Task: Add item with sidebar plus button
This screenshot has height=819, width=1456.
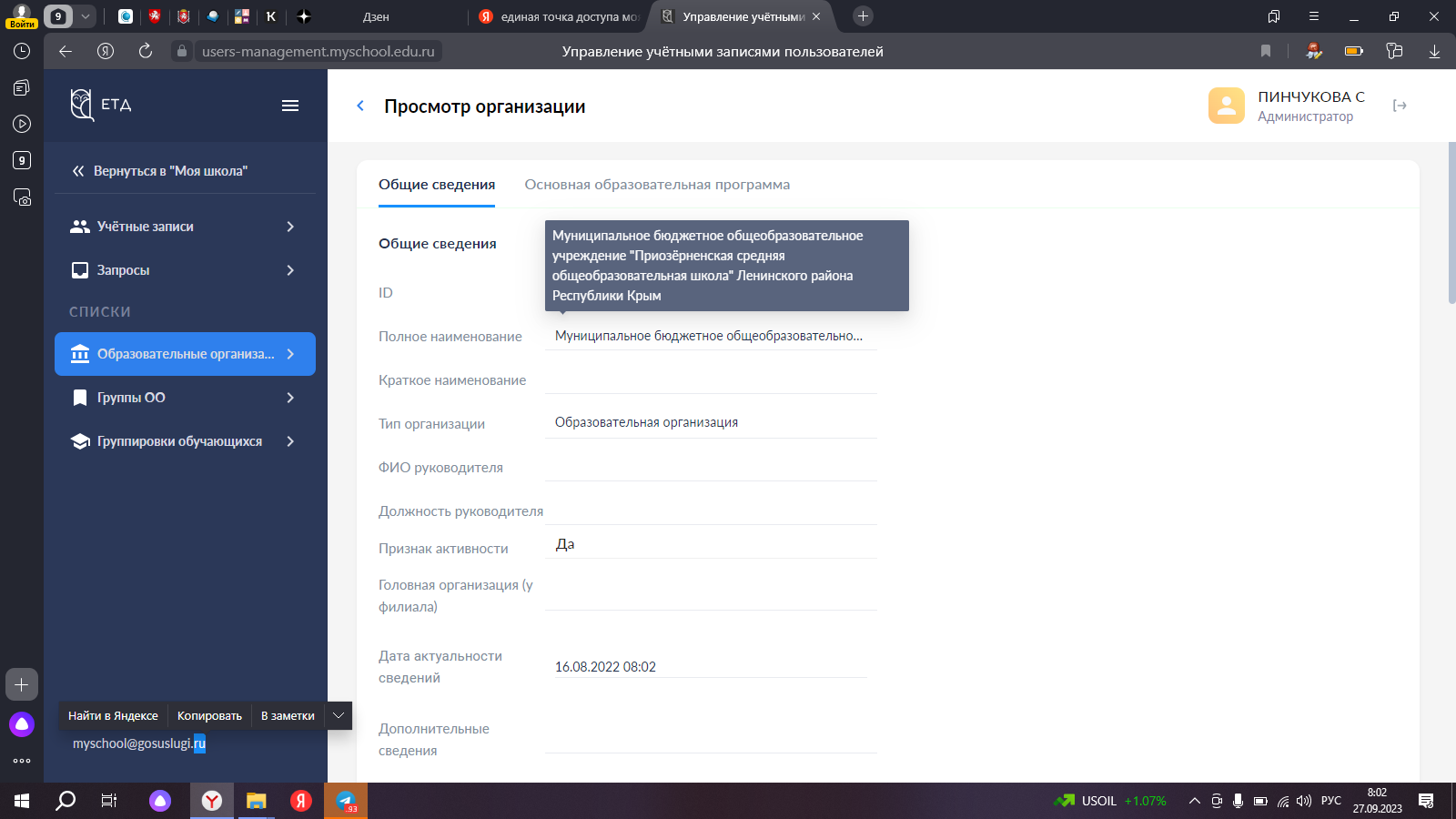Action: point(22,684)
